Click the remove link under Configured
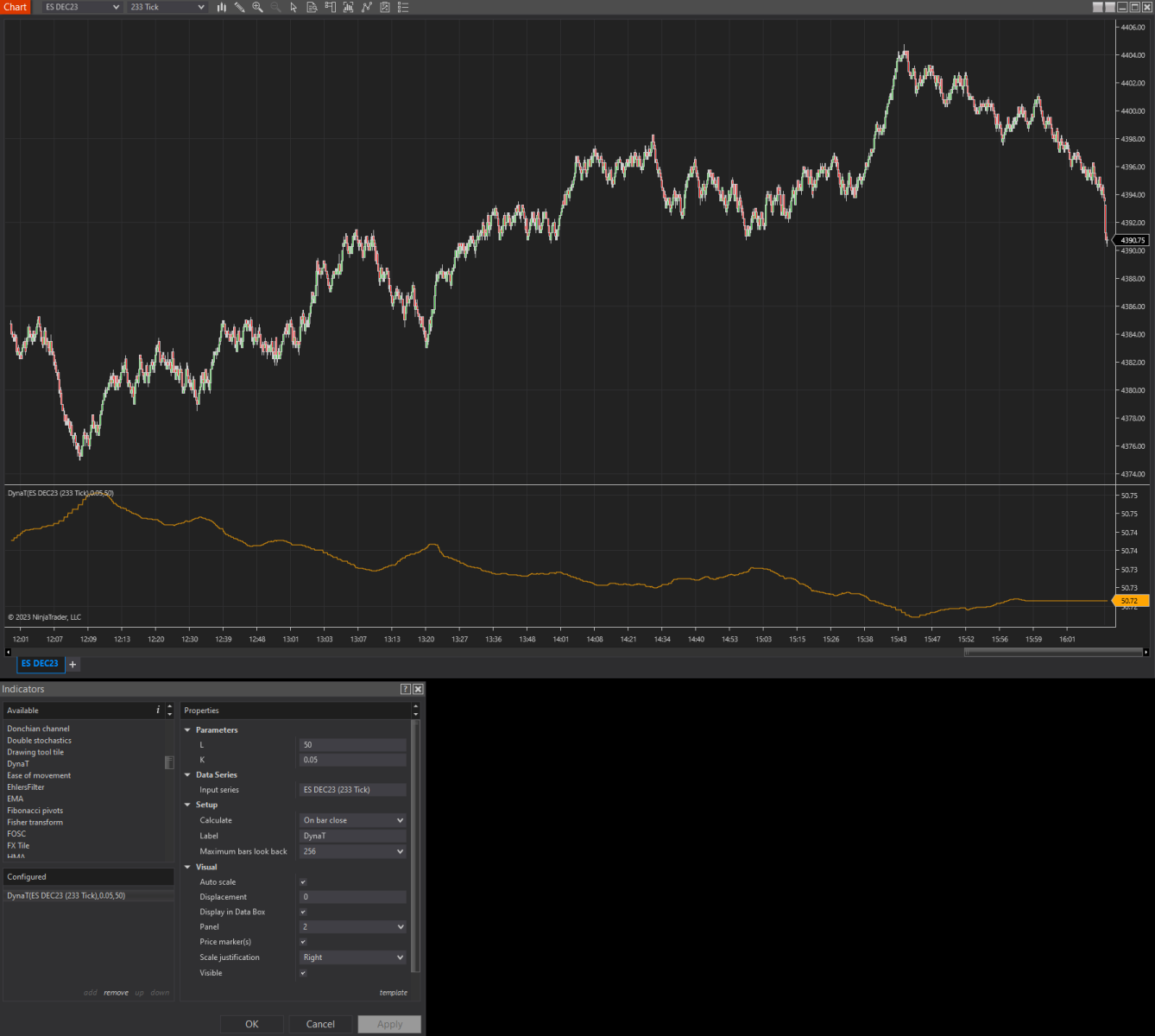The width and height of the screenshot is (1155, 1036). (x=117, y=993)
